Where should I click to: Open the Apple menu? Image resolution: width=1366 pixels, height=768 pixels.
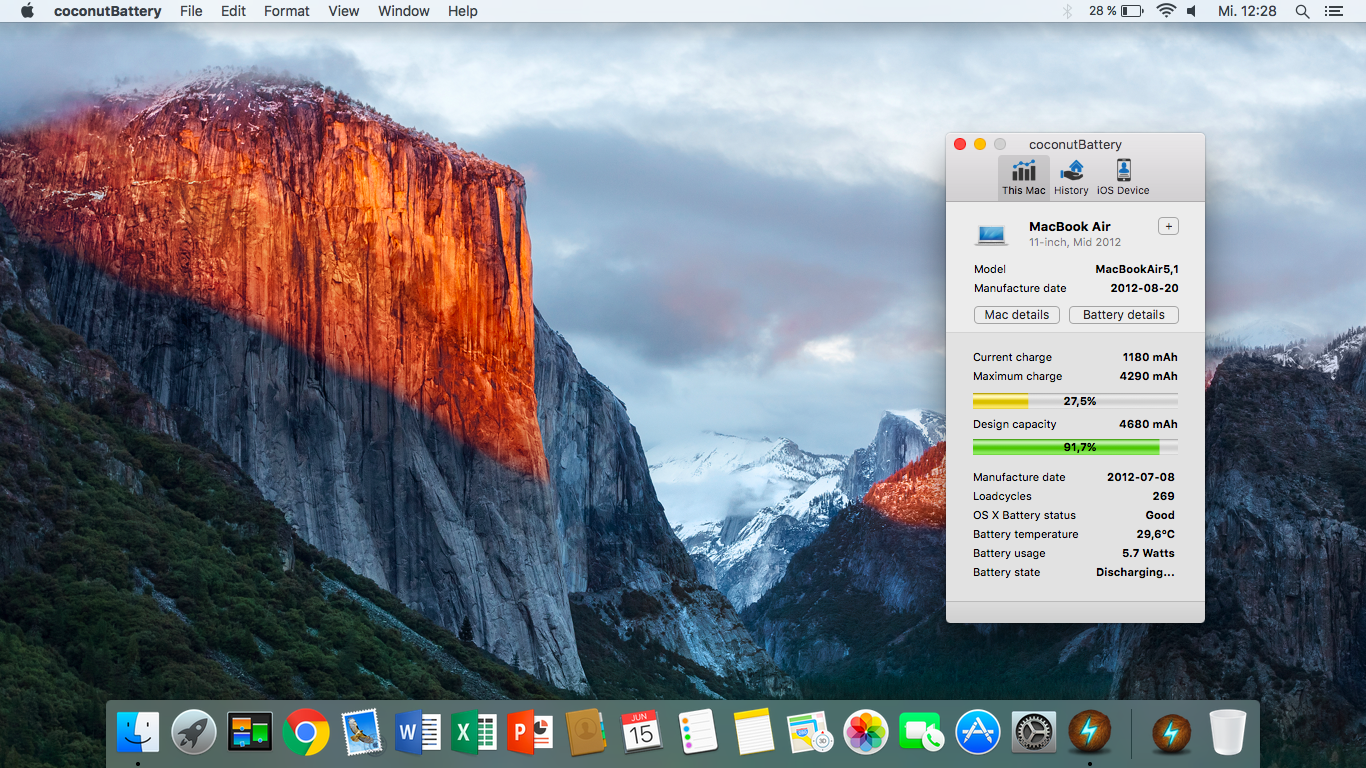27,11
